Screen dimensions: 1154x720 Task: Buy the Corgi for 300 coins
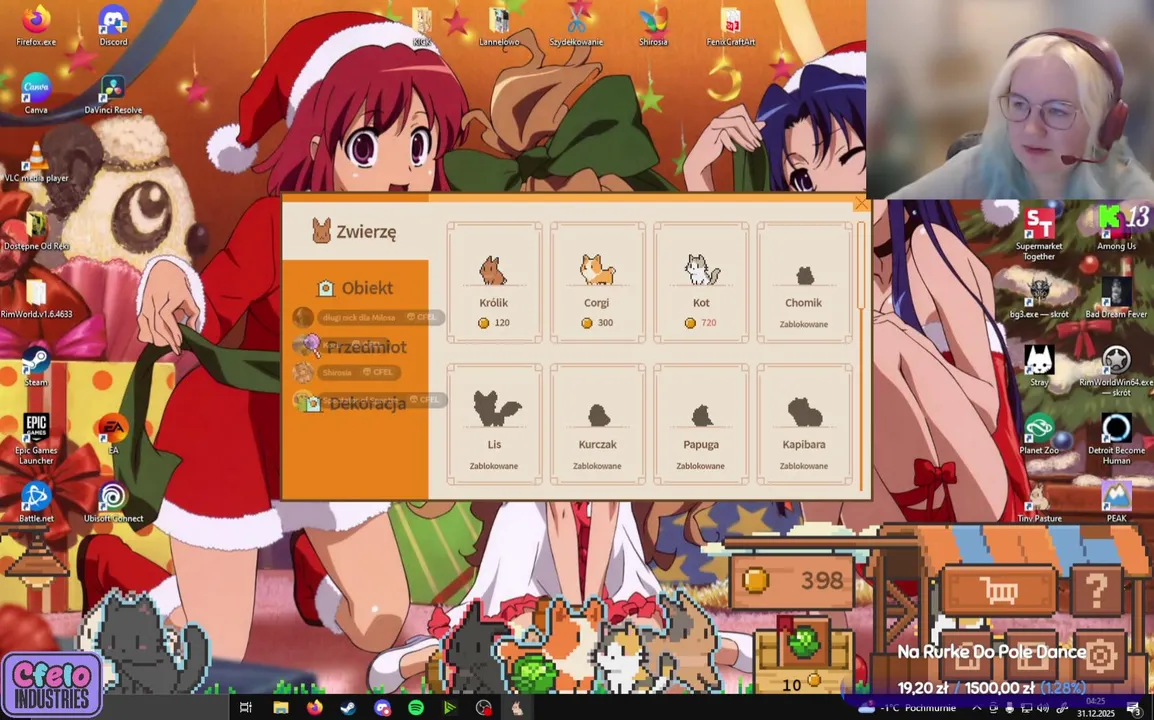click(597, 282)
